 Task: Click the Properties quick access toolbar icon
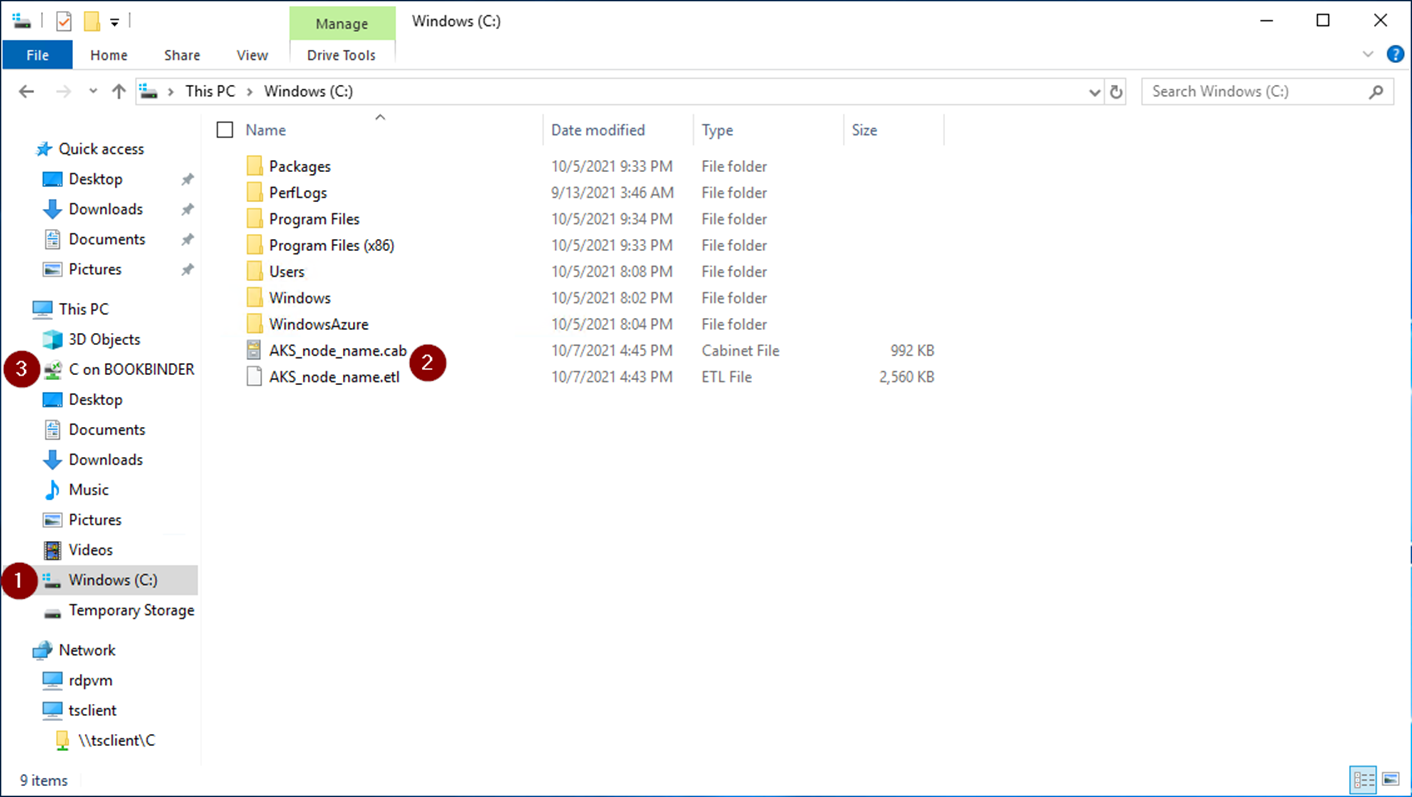pyautogui.click(x=63, y=21)
